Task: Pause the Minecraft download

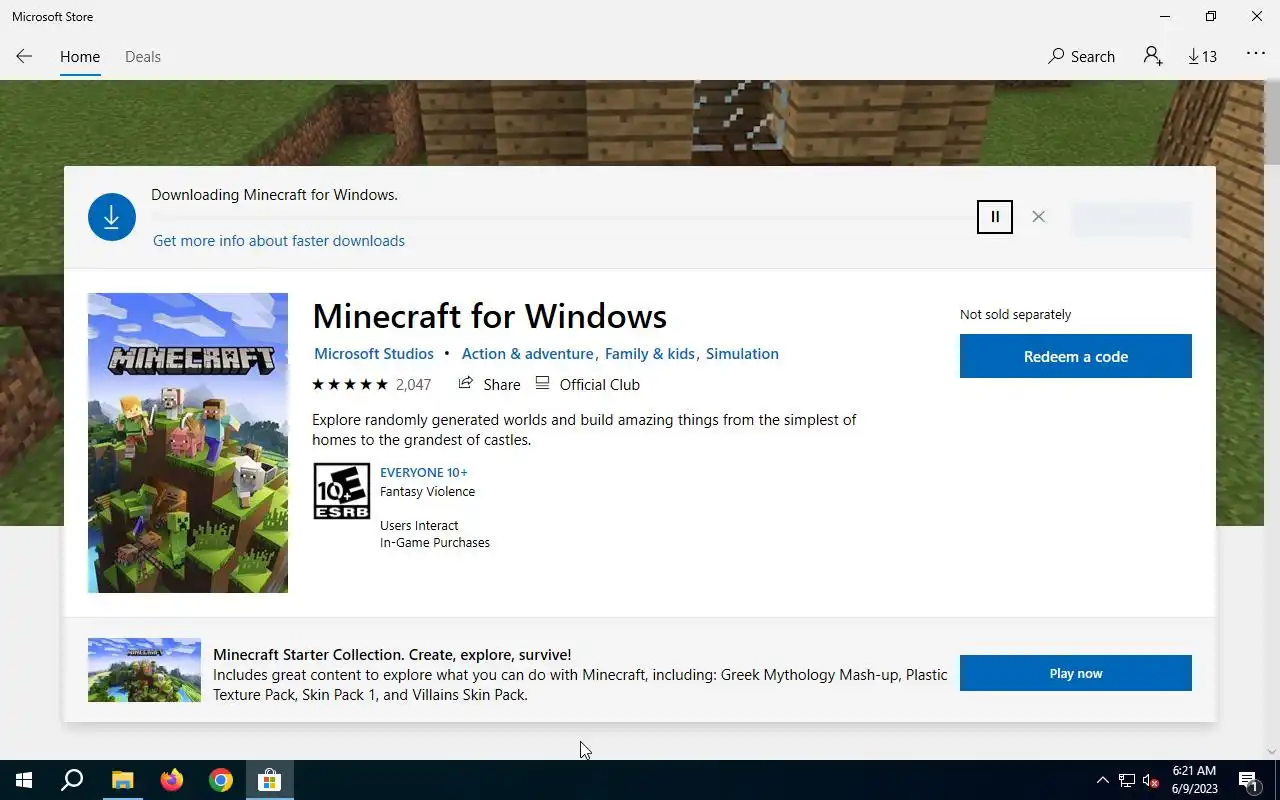Action: point(995,217)
